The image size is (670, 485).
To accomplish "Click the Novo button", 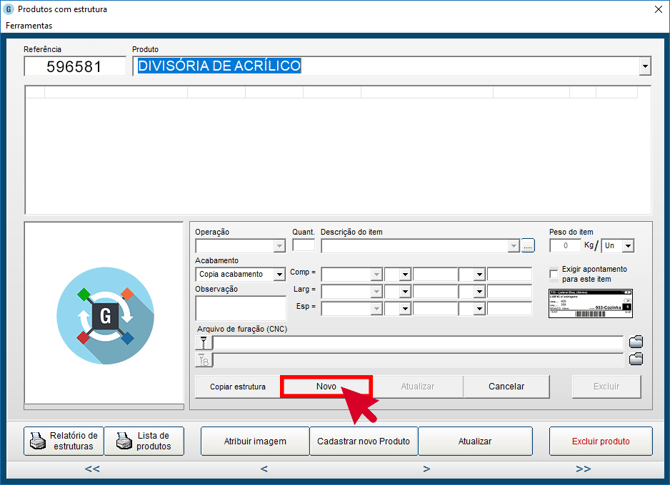I will (x=326, y=386).
